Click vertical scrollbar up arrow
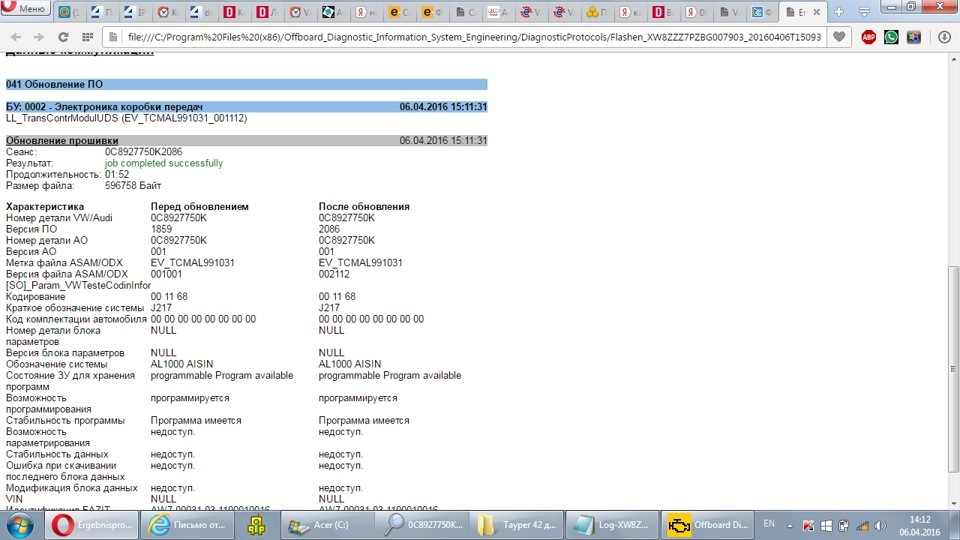960x540 pixels. coord(953,59)
